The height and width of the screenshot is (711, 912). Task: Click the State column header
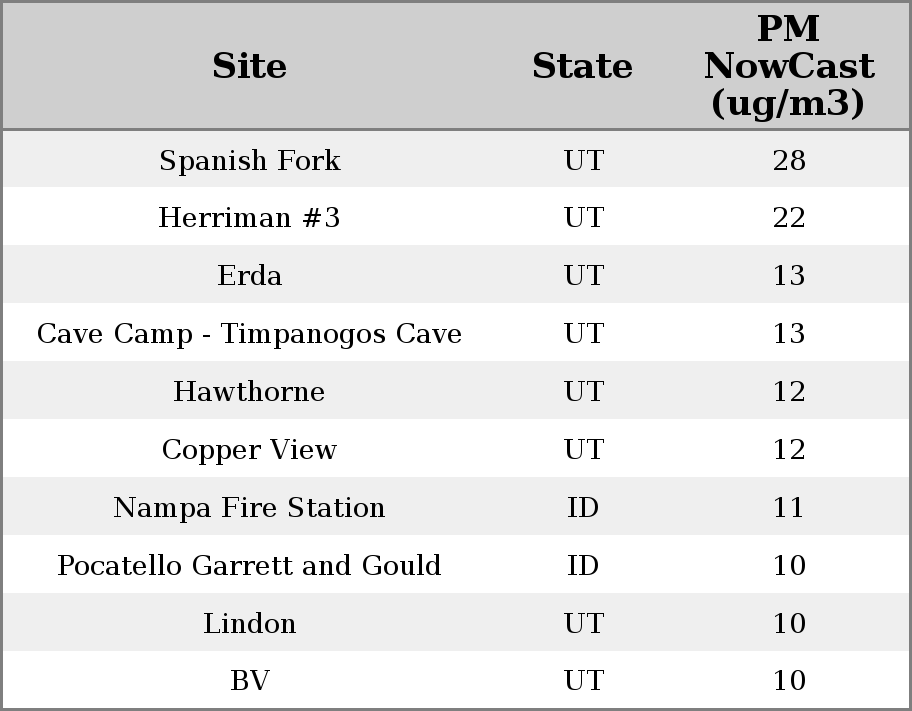pos(582,66)
